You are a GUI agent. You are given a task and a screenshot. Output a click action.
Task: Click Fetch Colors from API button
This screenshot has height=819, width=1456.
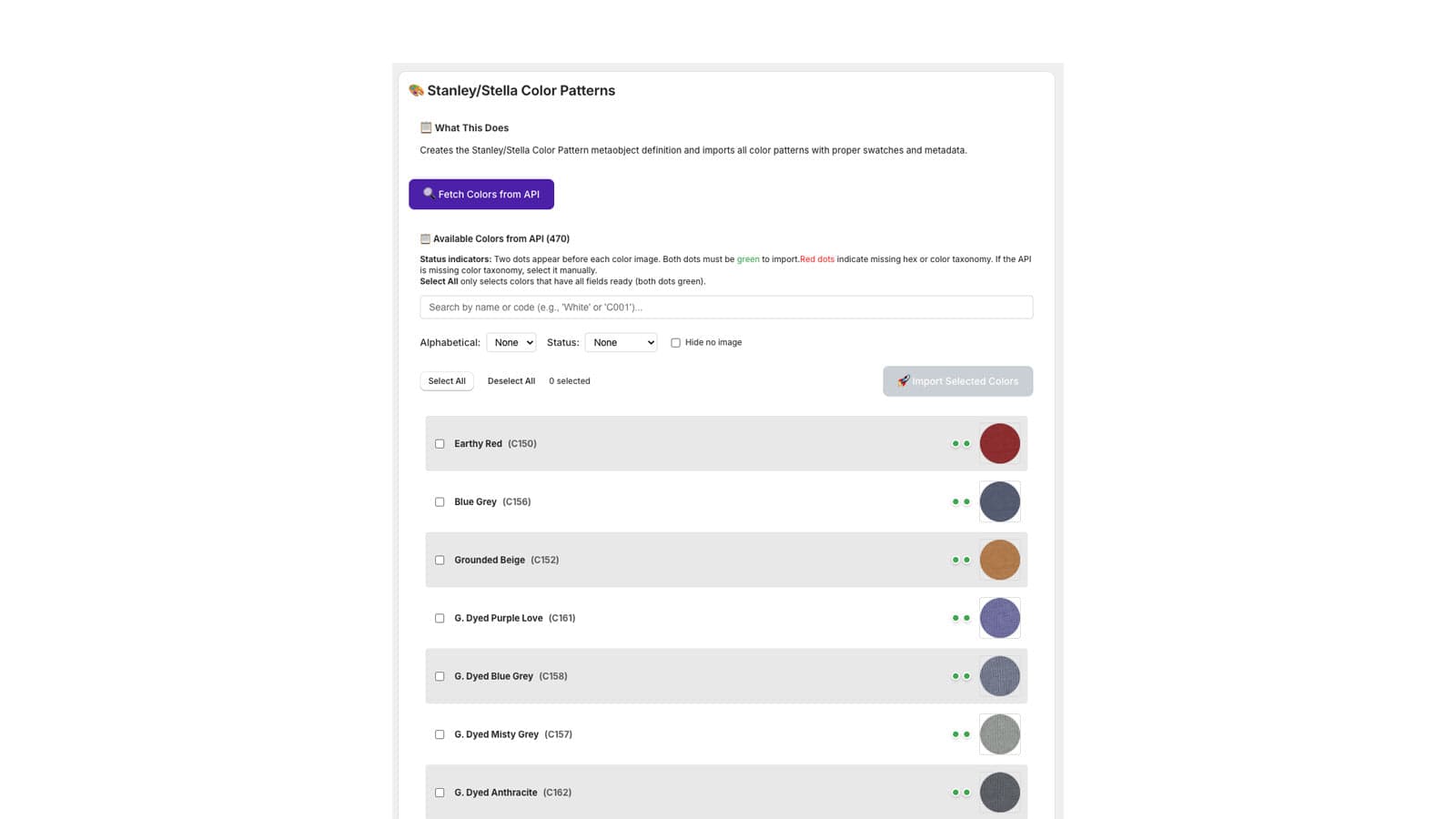click(481, 194)
